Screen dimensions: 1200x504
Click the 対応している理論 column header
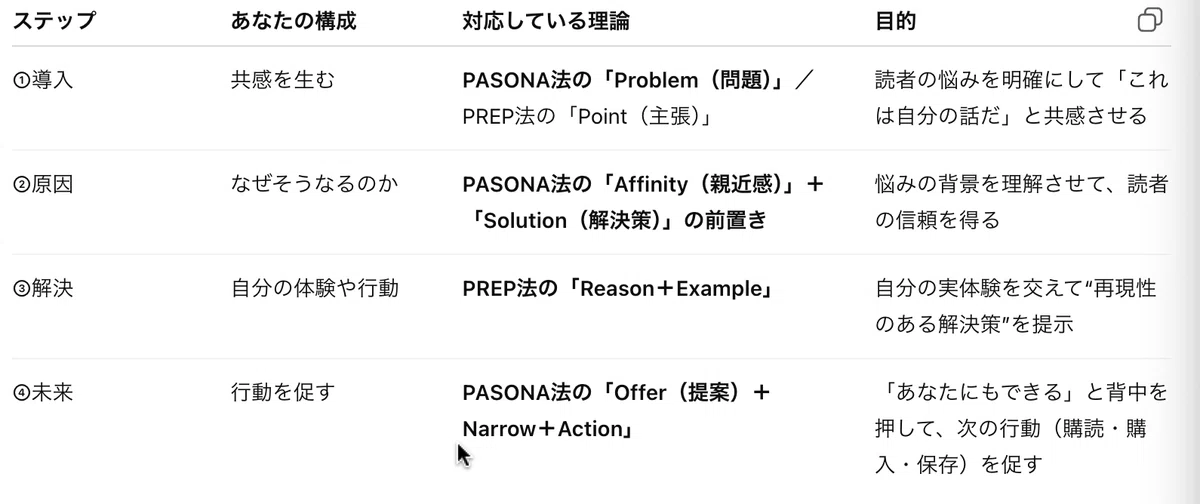(546, 21)
